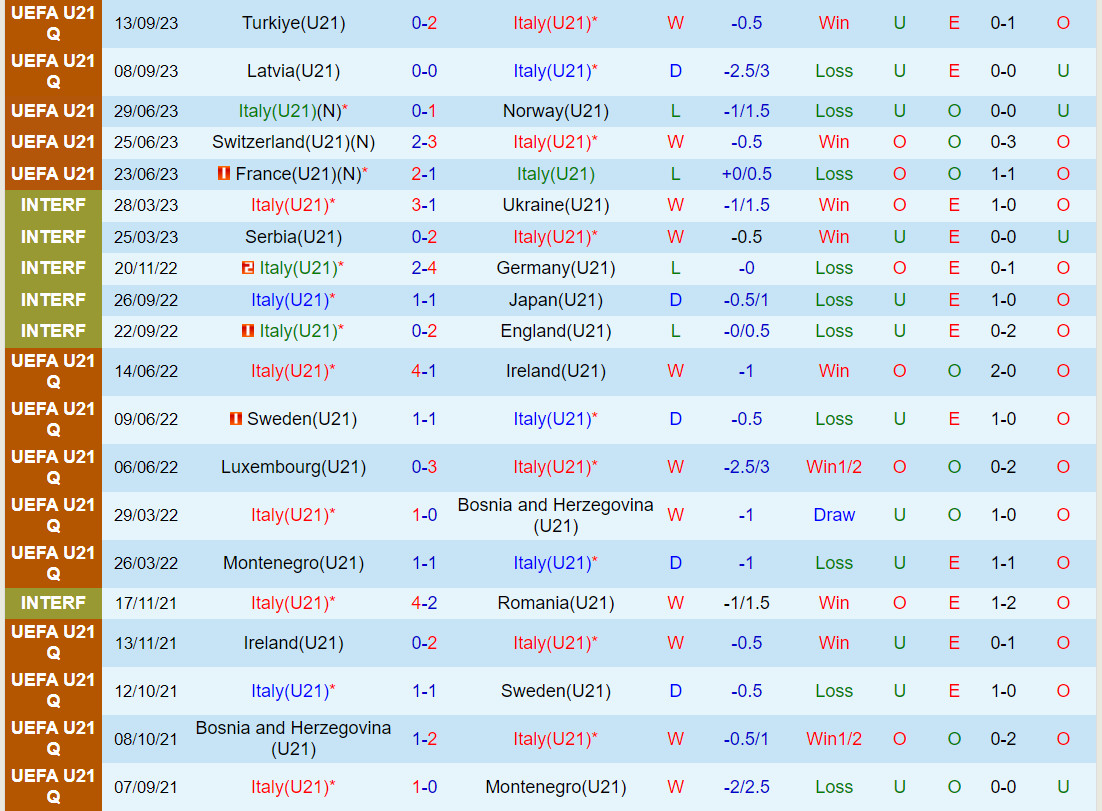The width and height of the screenshot is (1102, 811).
Task: Click the red card icon beside Italy(U21) on 22/09/22
Action: point(247,330)
